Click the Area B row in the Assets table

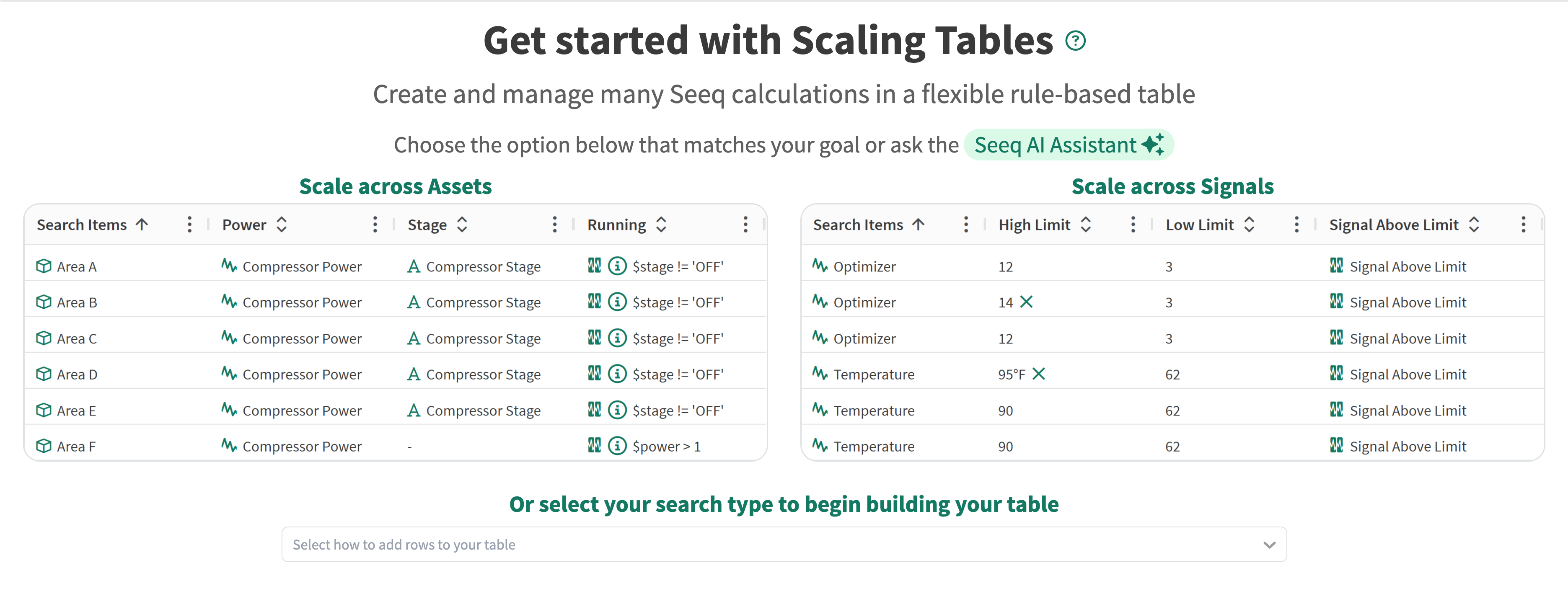click(396, 302)
